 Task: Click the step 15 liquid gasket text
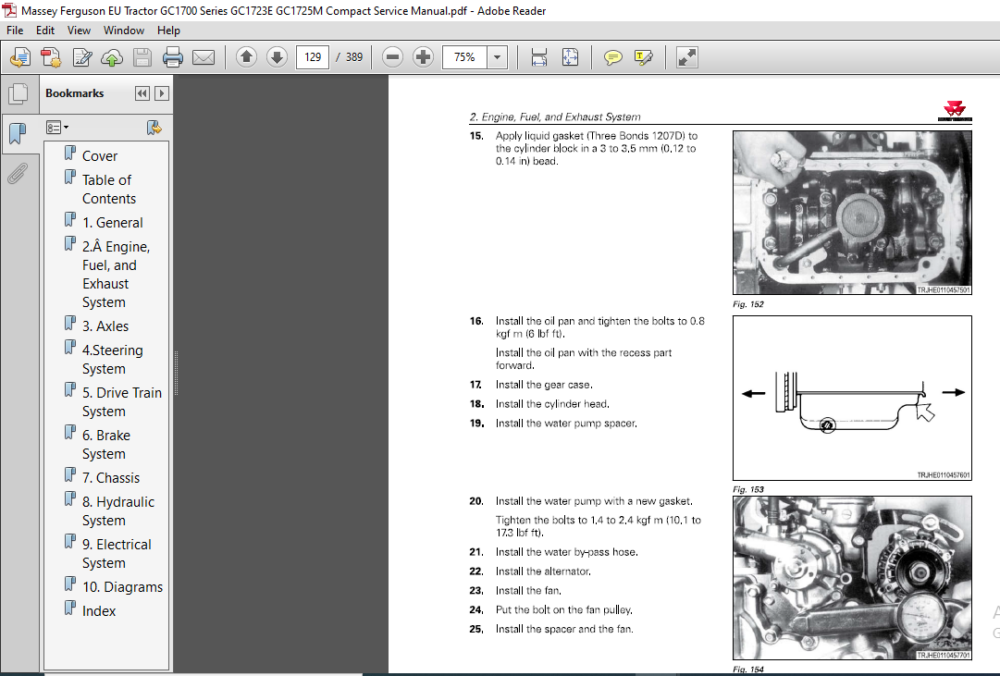596,149
